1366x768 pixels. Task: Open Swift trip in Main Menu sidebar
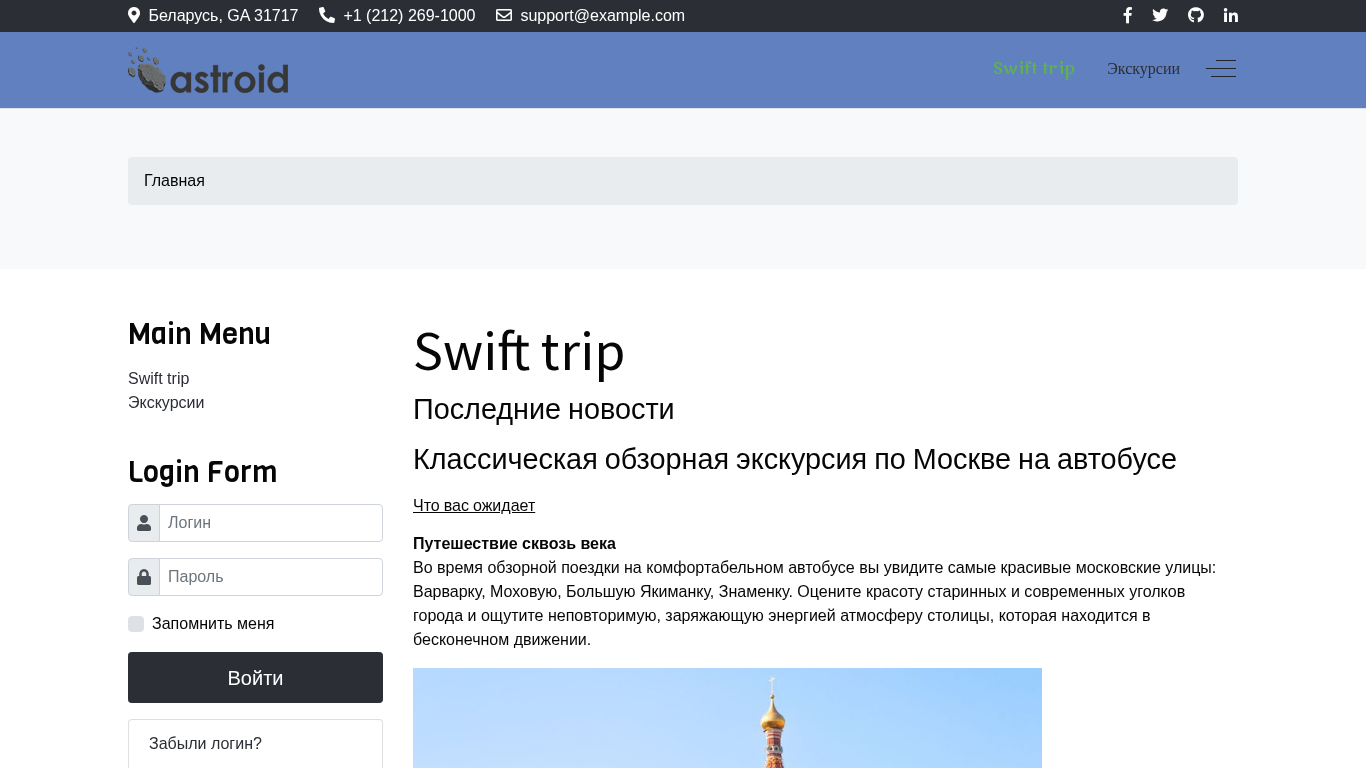coord(158,378)
